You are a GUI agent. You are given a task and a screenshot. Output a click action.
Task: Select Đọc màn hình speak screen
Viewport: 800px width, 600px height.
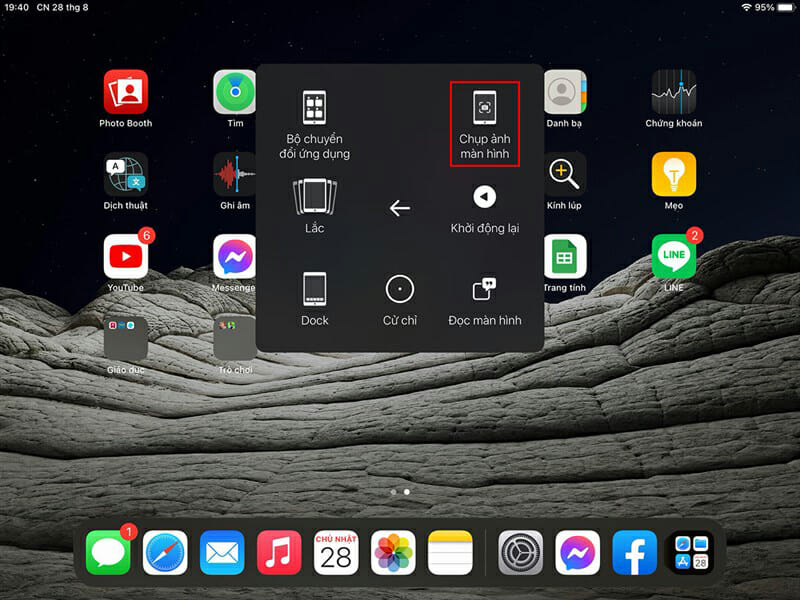pyautogui.click(x=484, y=297)
